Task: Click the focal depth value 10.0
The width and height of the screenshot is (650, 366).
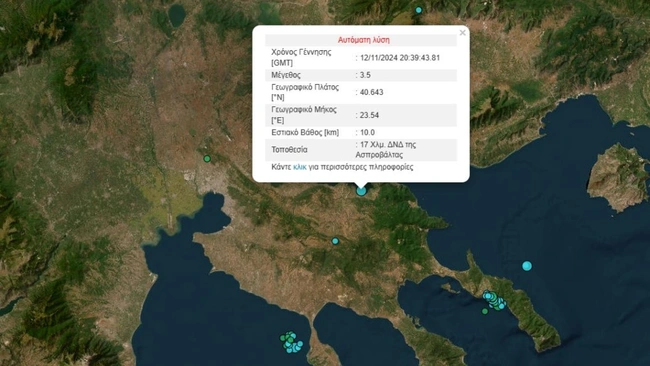Action: 367,133
